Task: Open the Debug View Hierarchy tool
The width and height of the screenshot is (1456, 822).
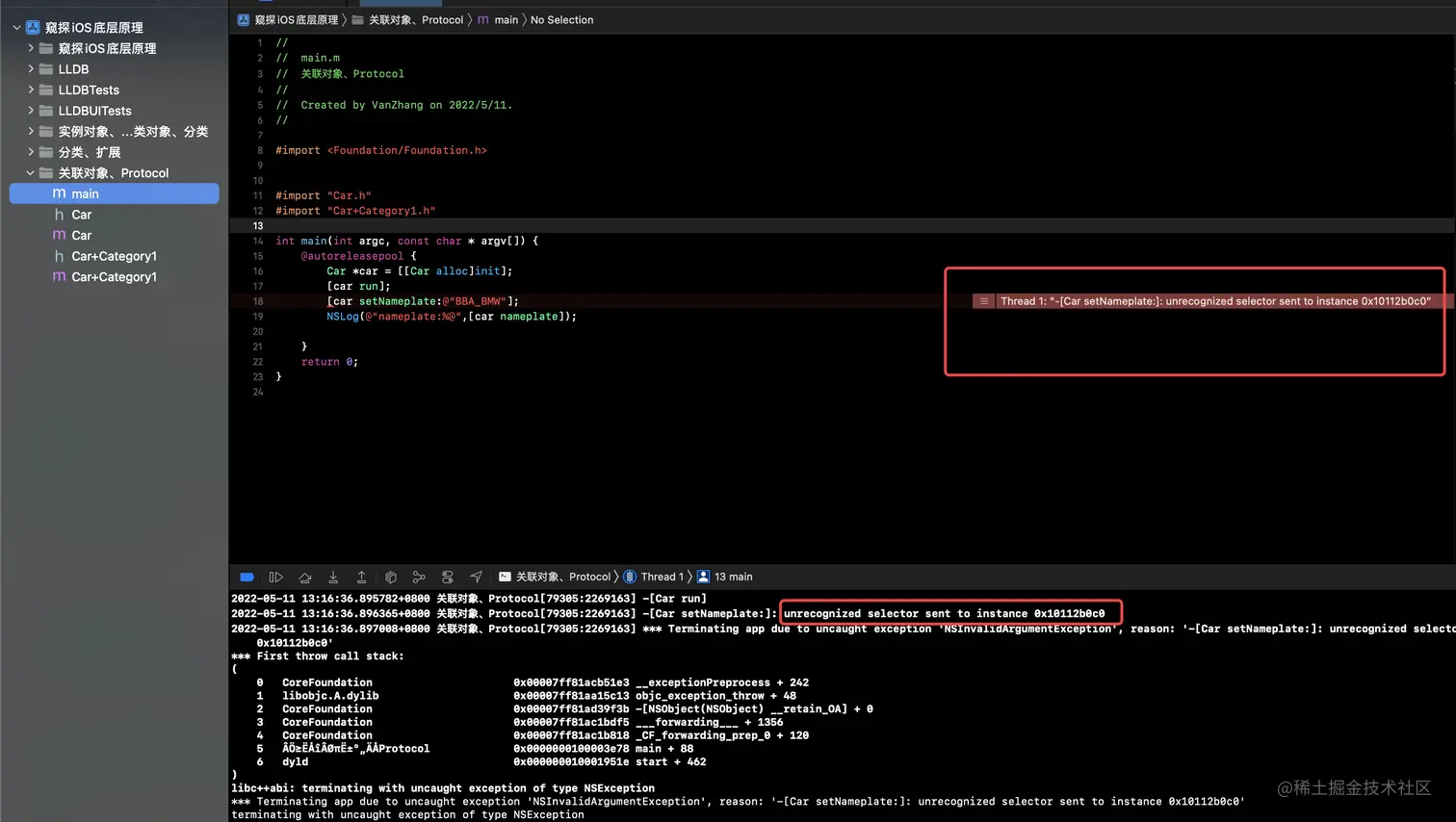Action: point(391,577)
